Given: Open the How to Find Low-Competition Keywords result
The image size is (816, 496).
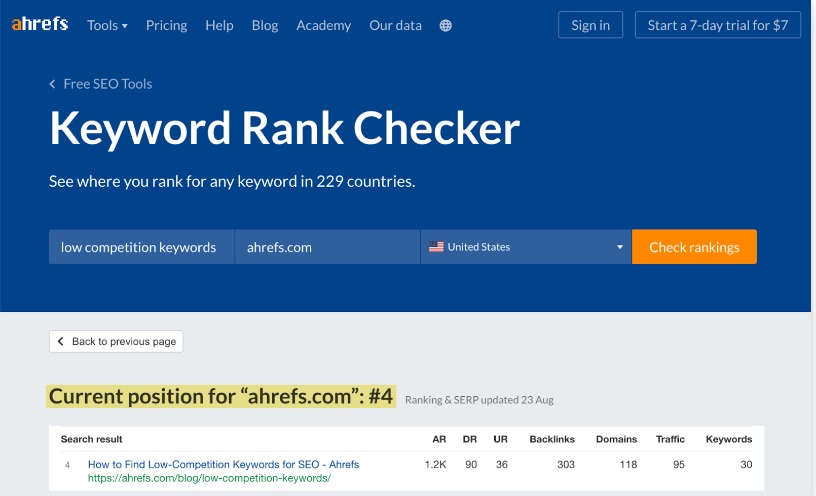Looking at the screenshot, I should tap(223, 464).
